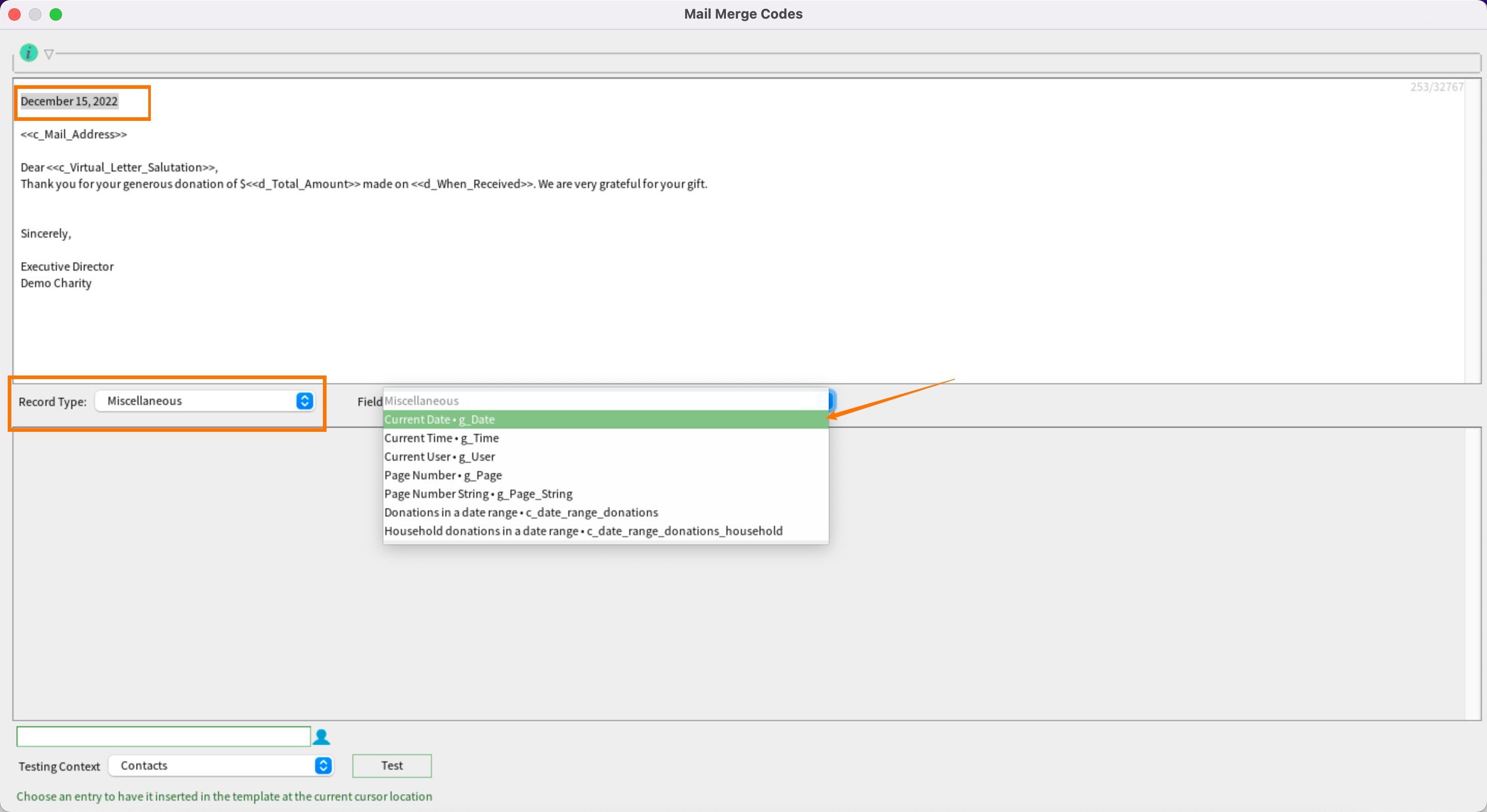Close the Mail Merge Codes window
This screenshot has height=812, width=1487.
pyautogui.click(x=14, y=14)
